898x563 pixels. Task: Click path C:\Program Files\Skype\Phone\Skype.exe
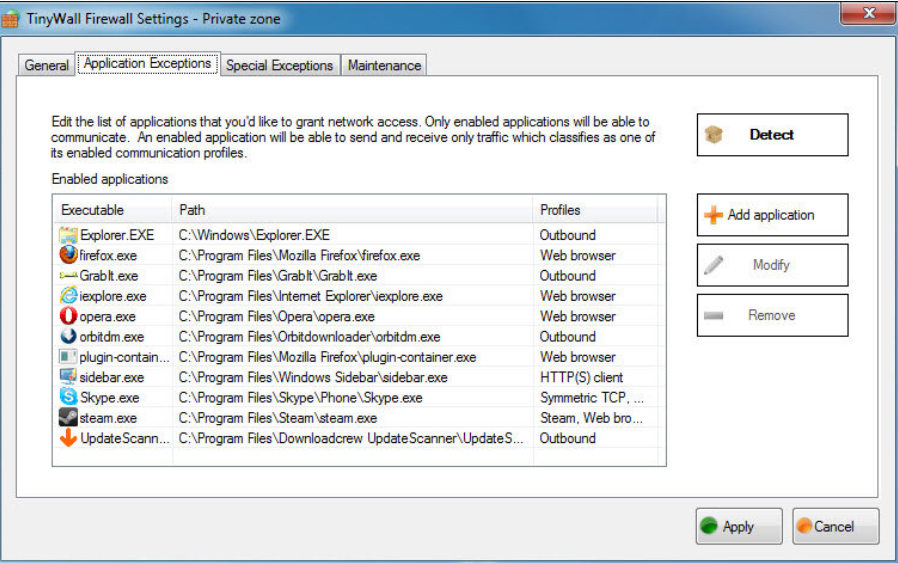pos(301,397)
